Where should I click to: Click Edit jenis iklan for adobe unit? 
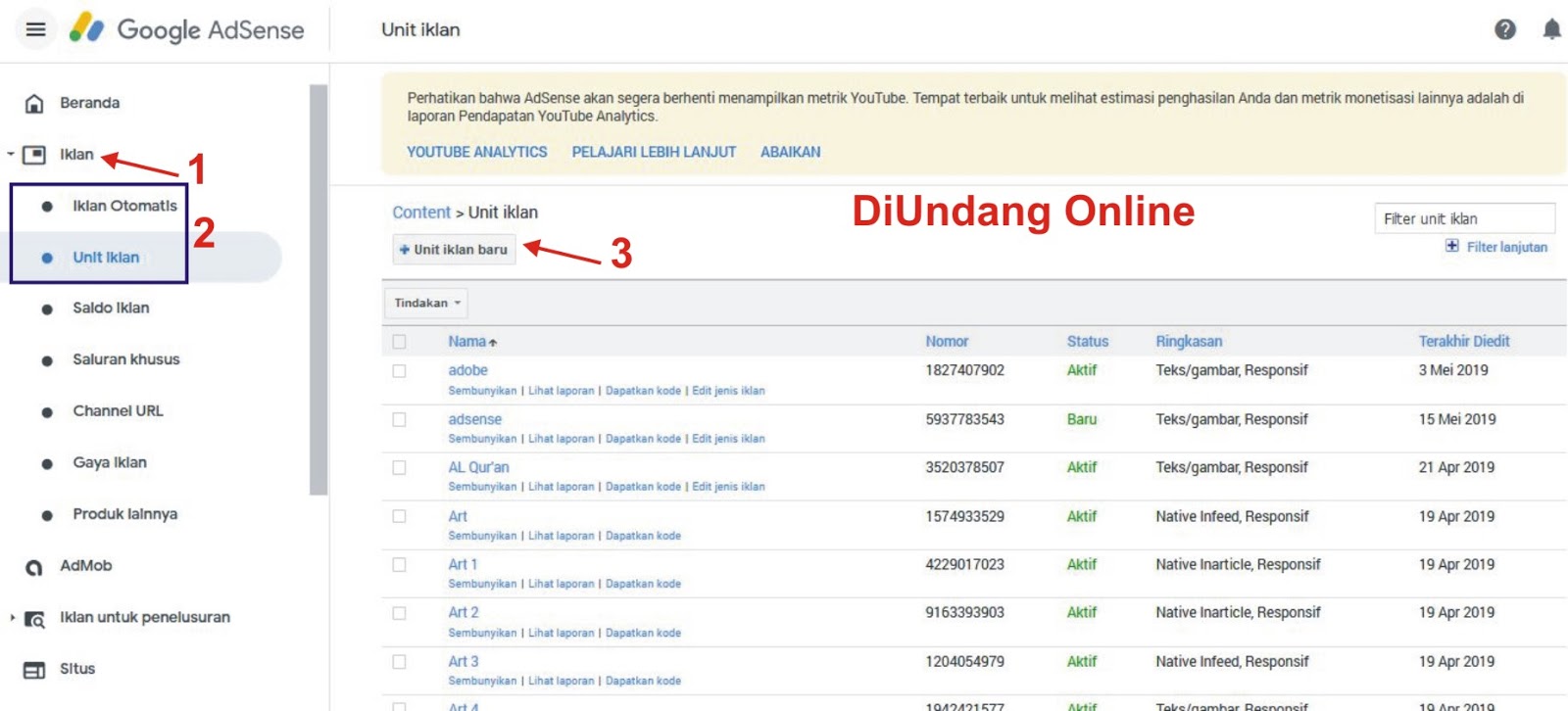pyautogui.click(x=728, y=391)
